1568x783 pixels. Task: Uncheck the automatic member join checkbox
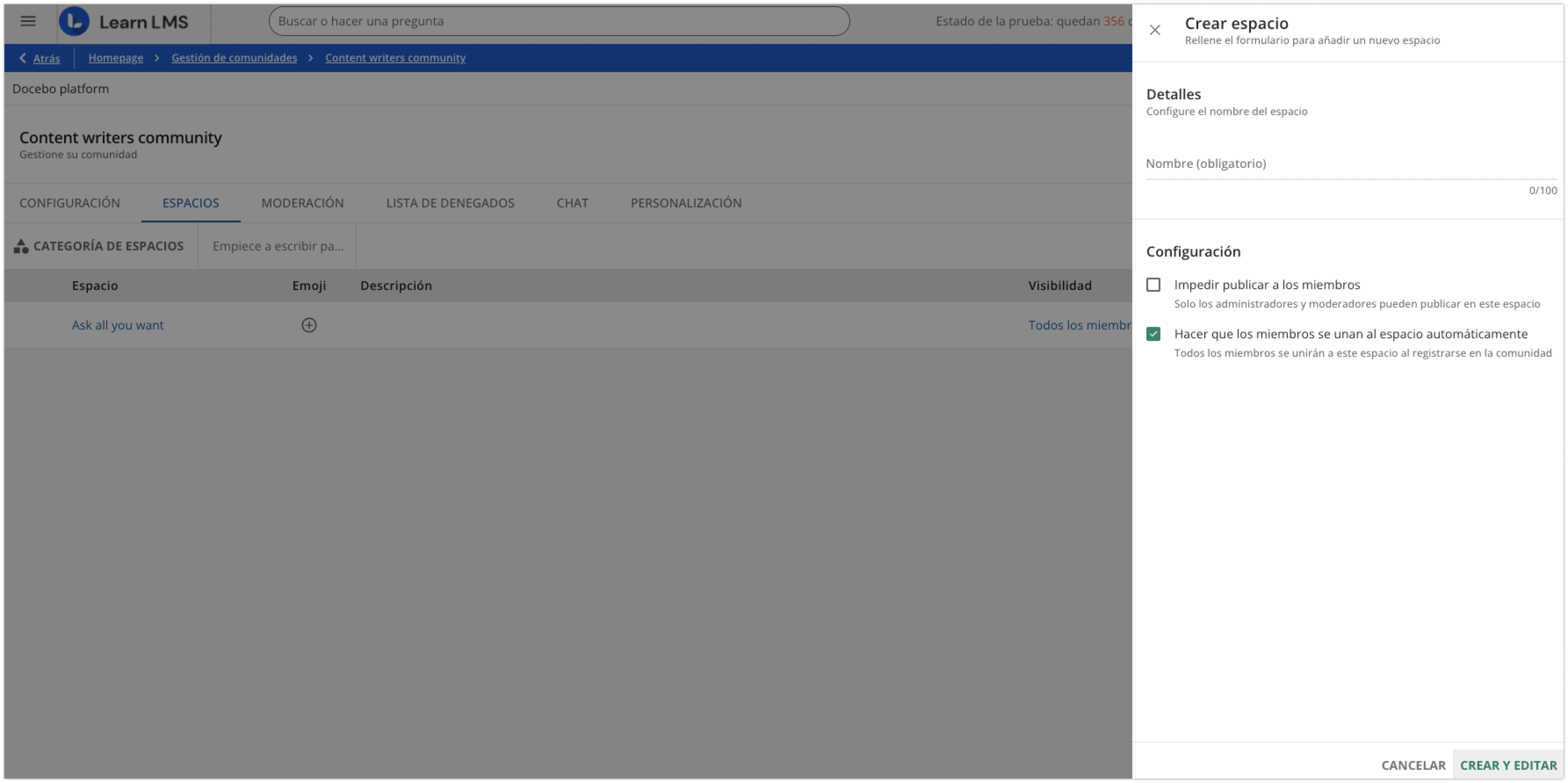tap(1153, 333)
